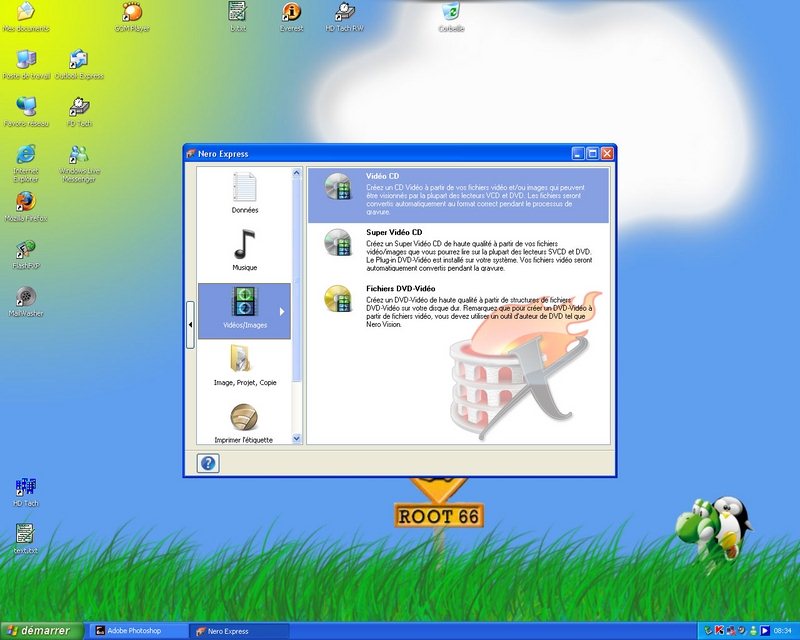This screenshot has height=640, width=800.
Task: Minimize the Nero Express window
Action: pyautogui.click(x=578, y=154)
